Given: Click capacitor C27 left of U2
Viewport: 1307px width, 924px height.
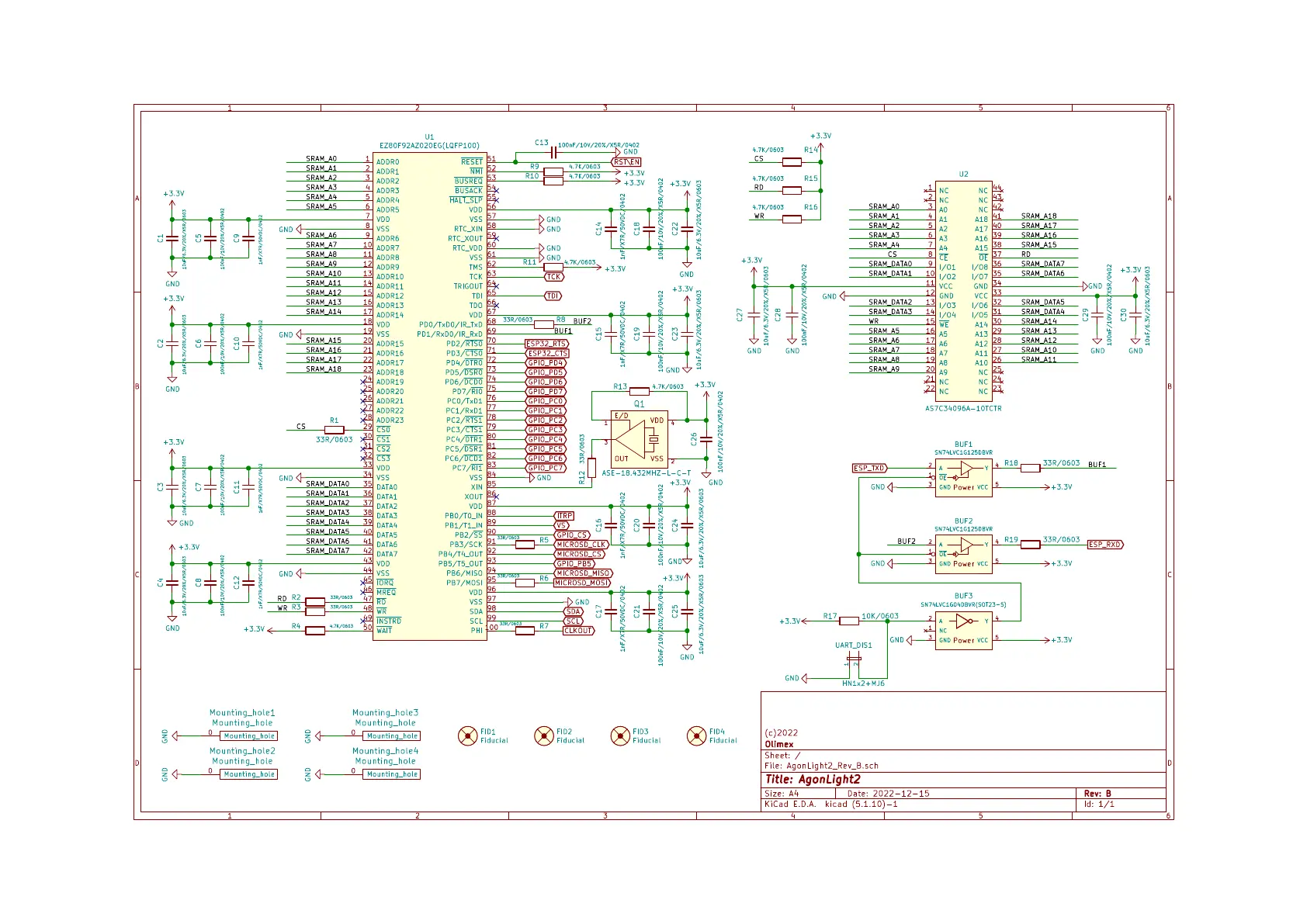Looking at the screenshot, I should pyautogui.click(x=754, y=315).
